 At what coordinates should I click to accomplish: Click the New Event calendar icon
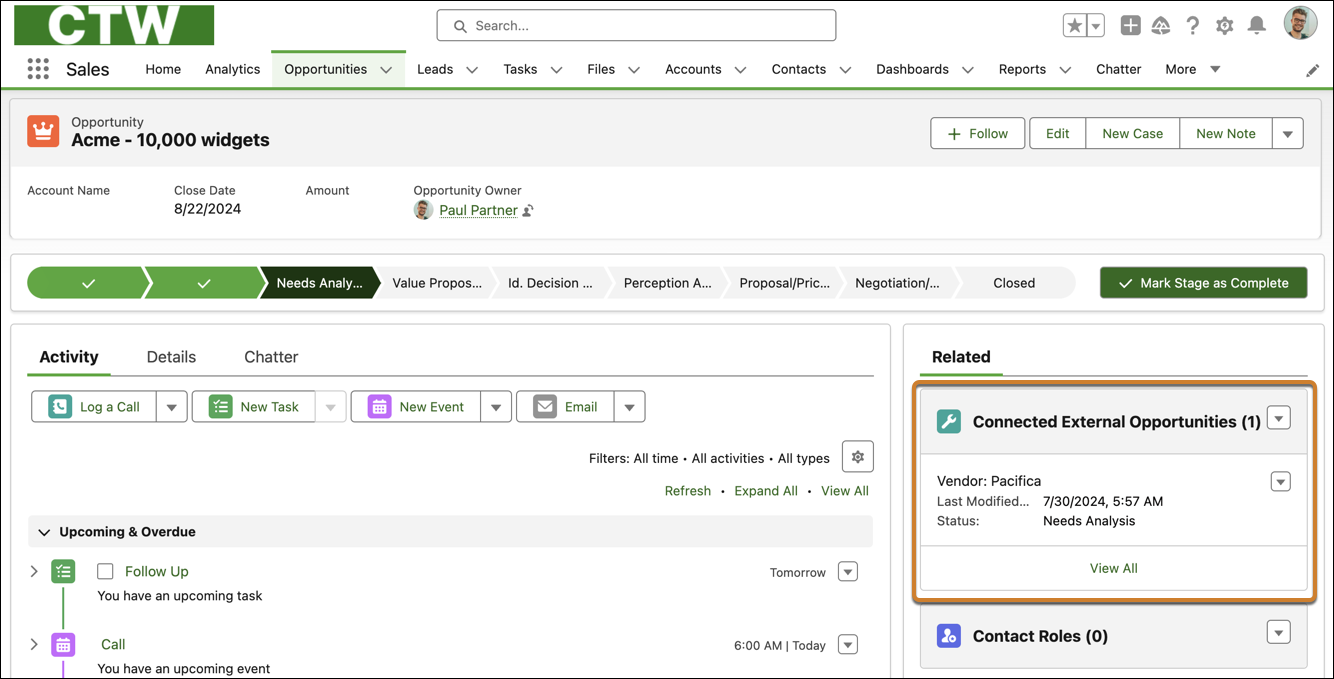tap(379, 407)
